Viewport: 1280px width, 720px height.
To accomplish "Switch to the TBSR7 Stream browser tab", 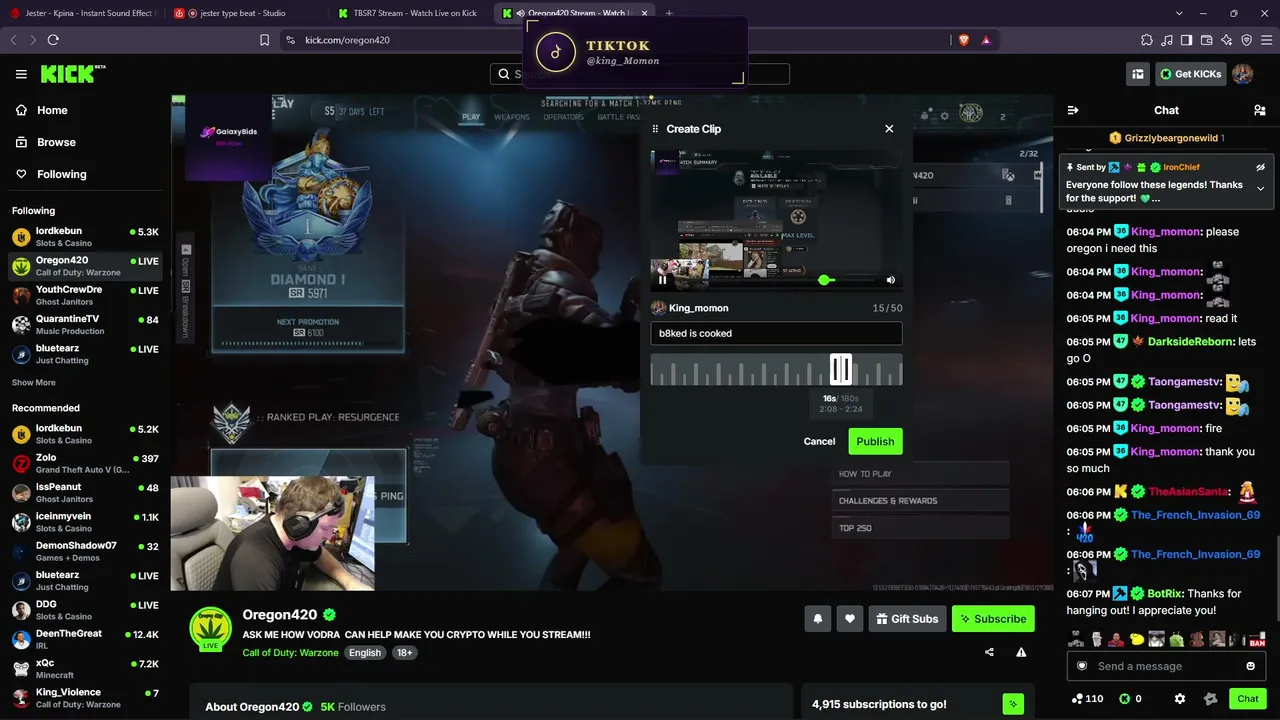I will click(409, 13).
